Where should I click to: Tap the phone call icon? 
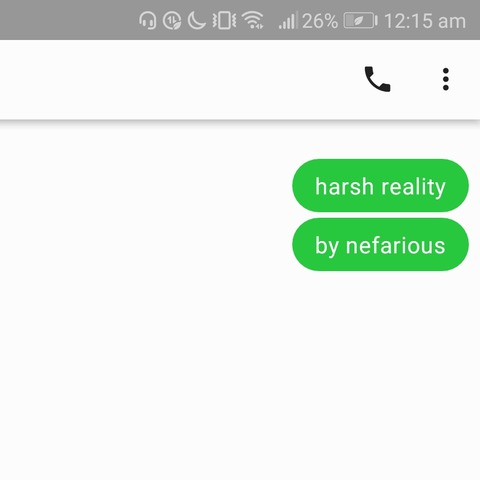tap(377, 79)
